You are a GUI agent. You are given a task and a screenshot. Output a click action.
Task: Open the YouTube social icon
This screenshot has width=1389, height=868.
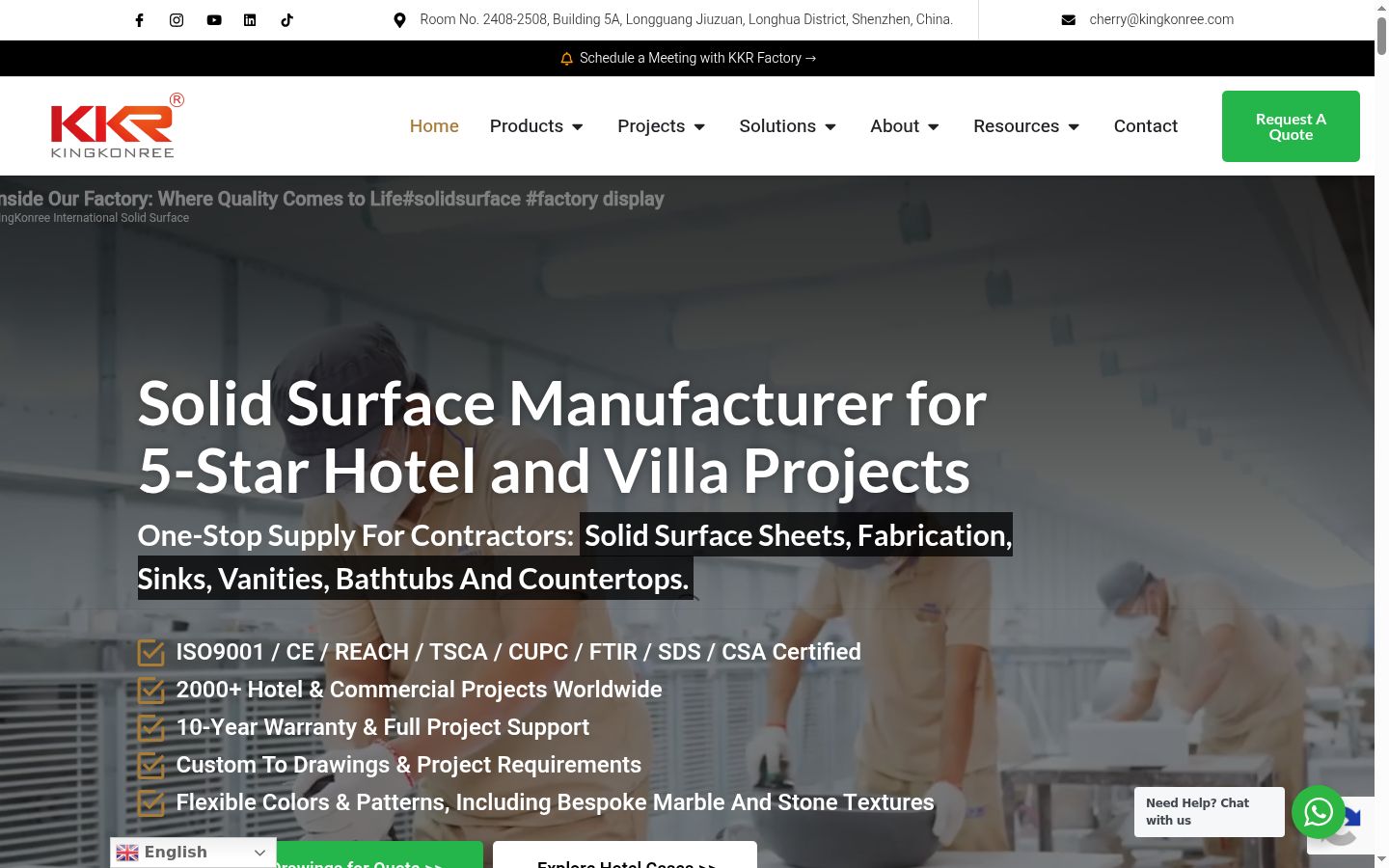pos(214,19)
